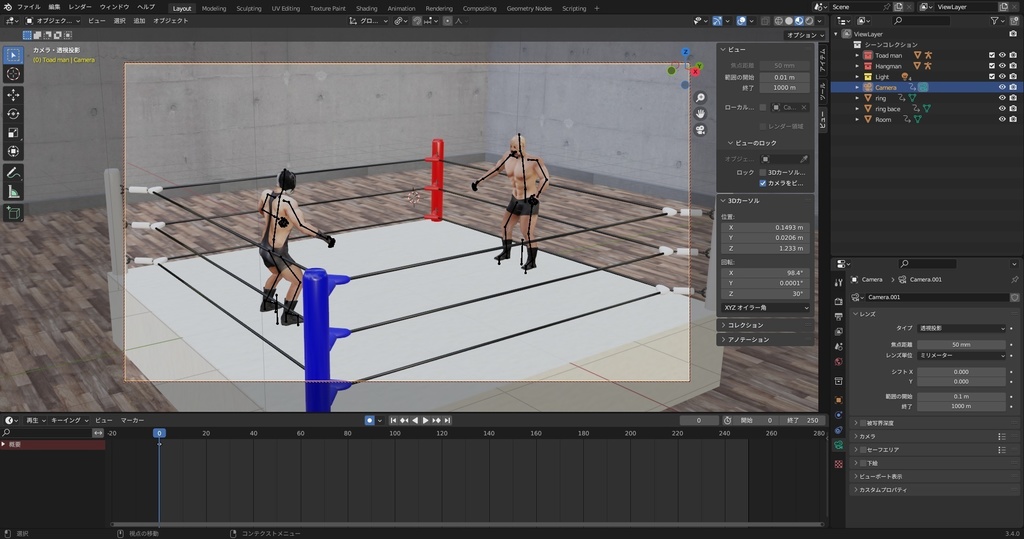Select the Add Cube tool

click(x=13, y=213)
